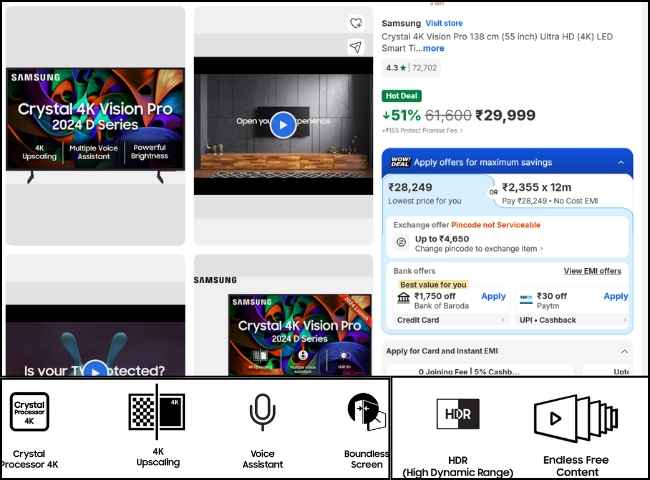Expand the Credit Card offers row
The height and width of the screenshot is (480, 650).
(x=451, y=320)
